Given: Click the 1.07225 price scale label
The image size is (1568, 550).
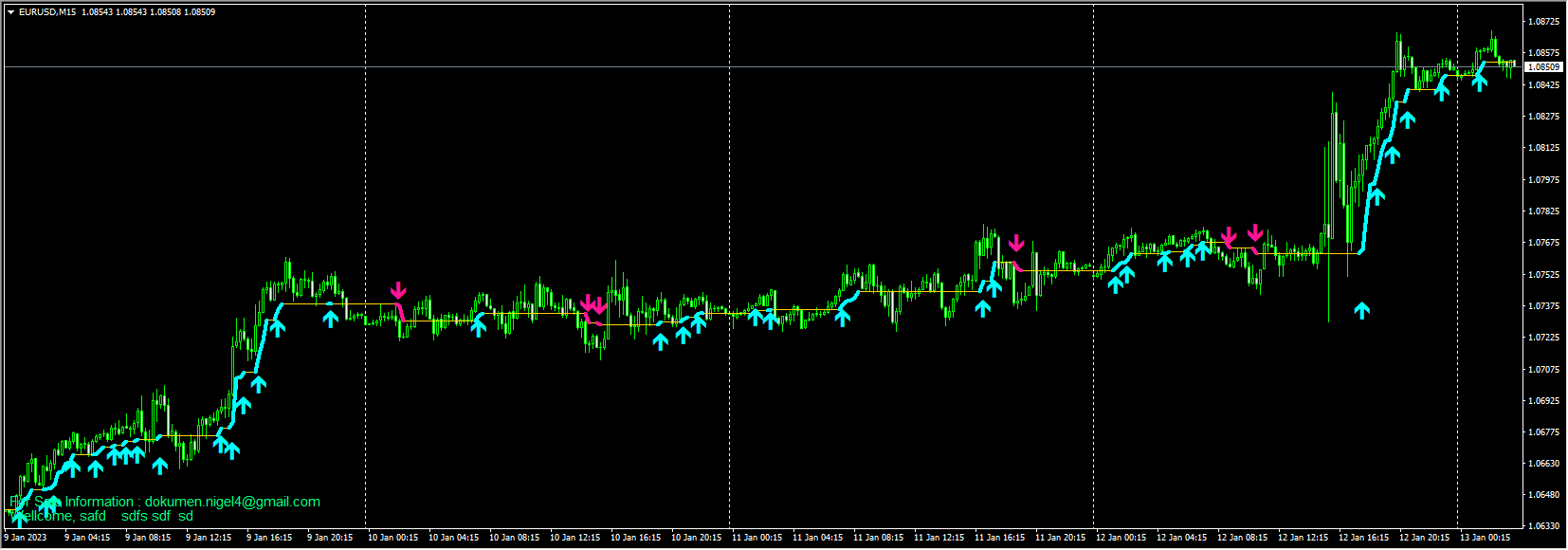Looking at the screenshot, I should pyautogui.click(x=1543, y=337).
